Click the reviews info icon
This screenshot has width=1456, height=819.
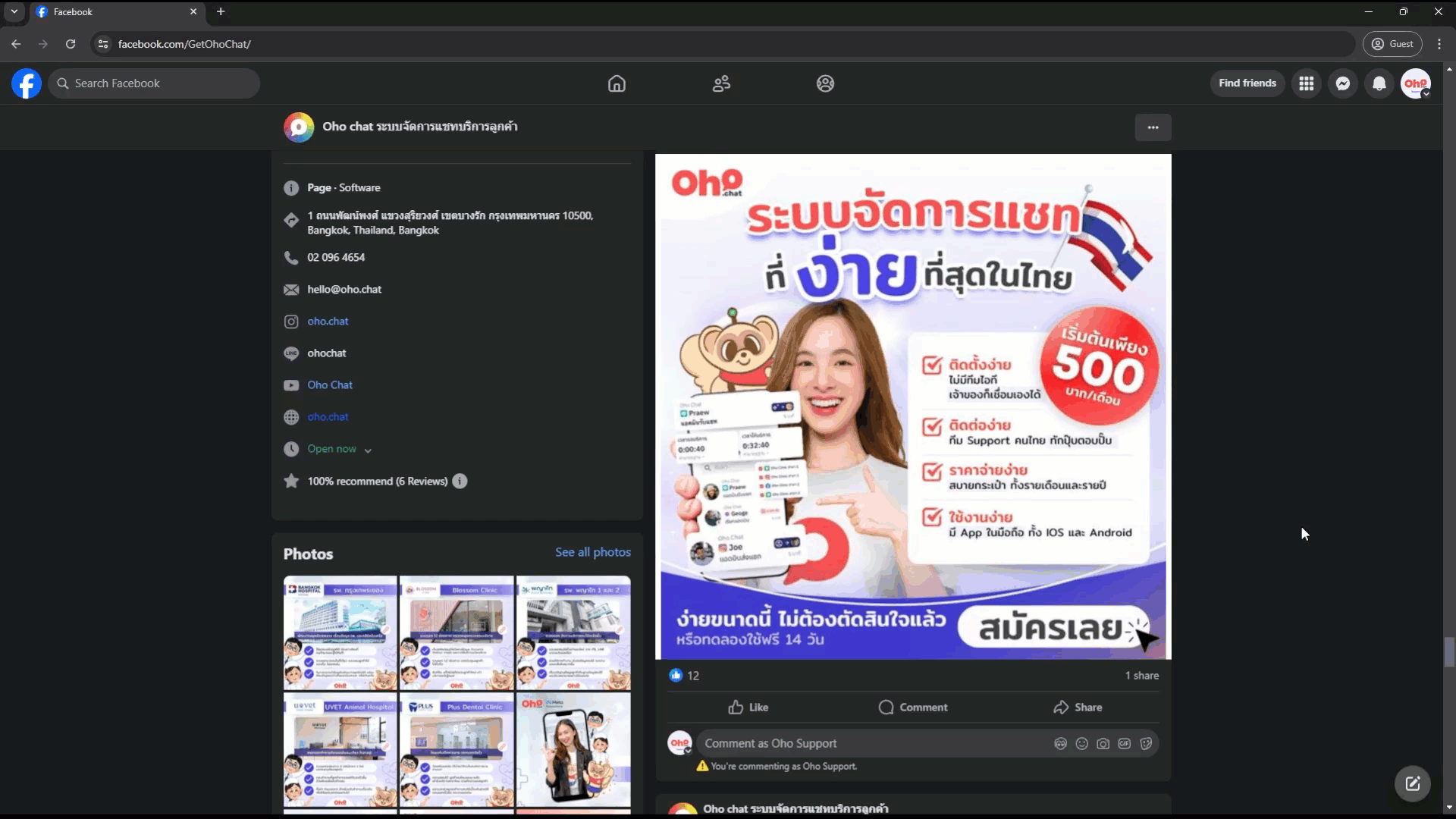coord(460,482)
